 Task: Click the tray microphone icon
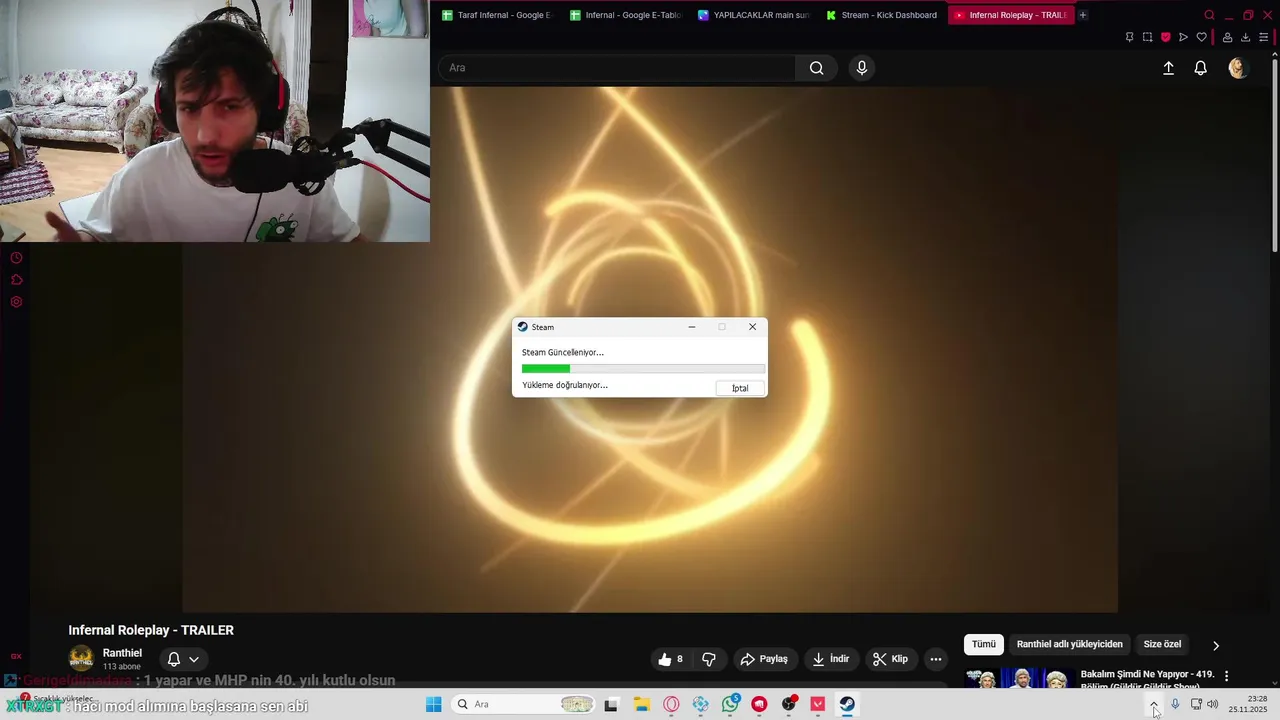click(1175, 704)
